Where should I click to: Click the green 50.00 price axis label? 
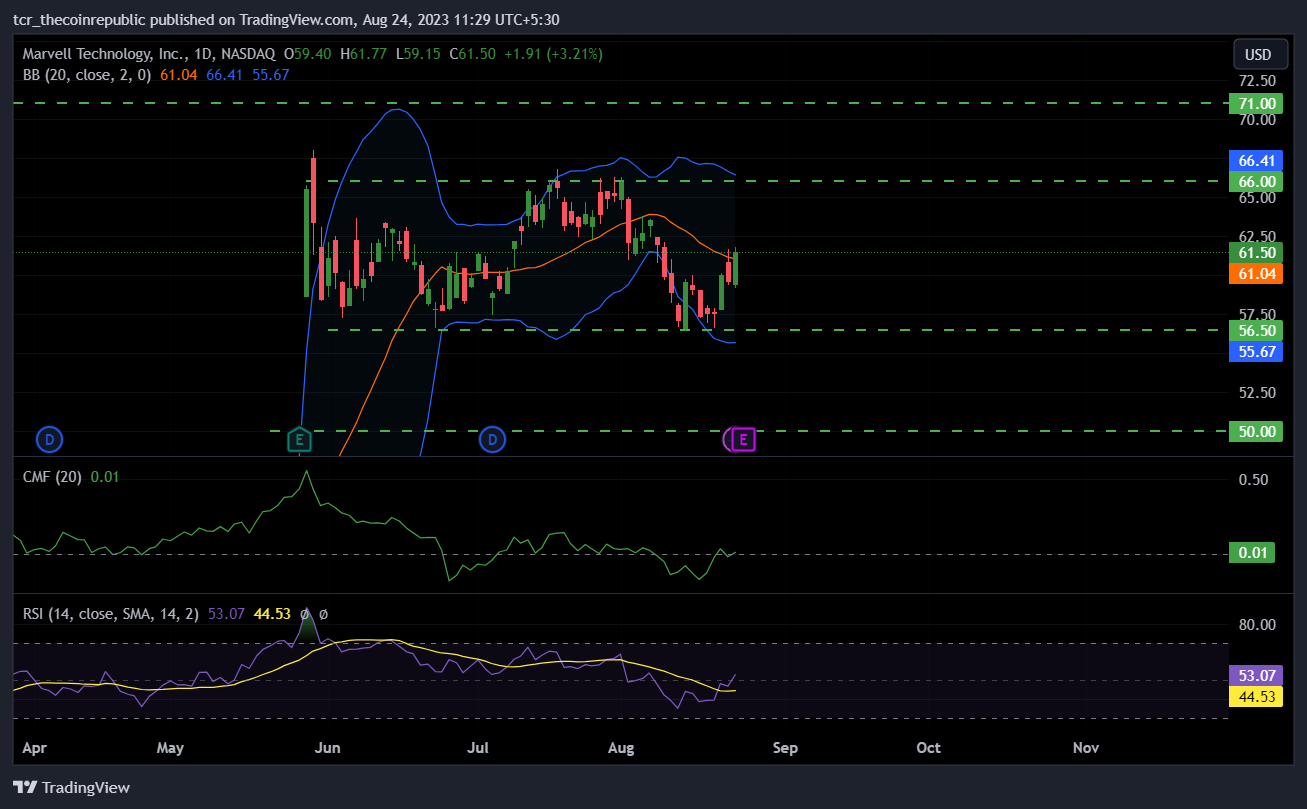click(x=1256, y=431)
